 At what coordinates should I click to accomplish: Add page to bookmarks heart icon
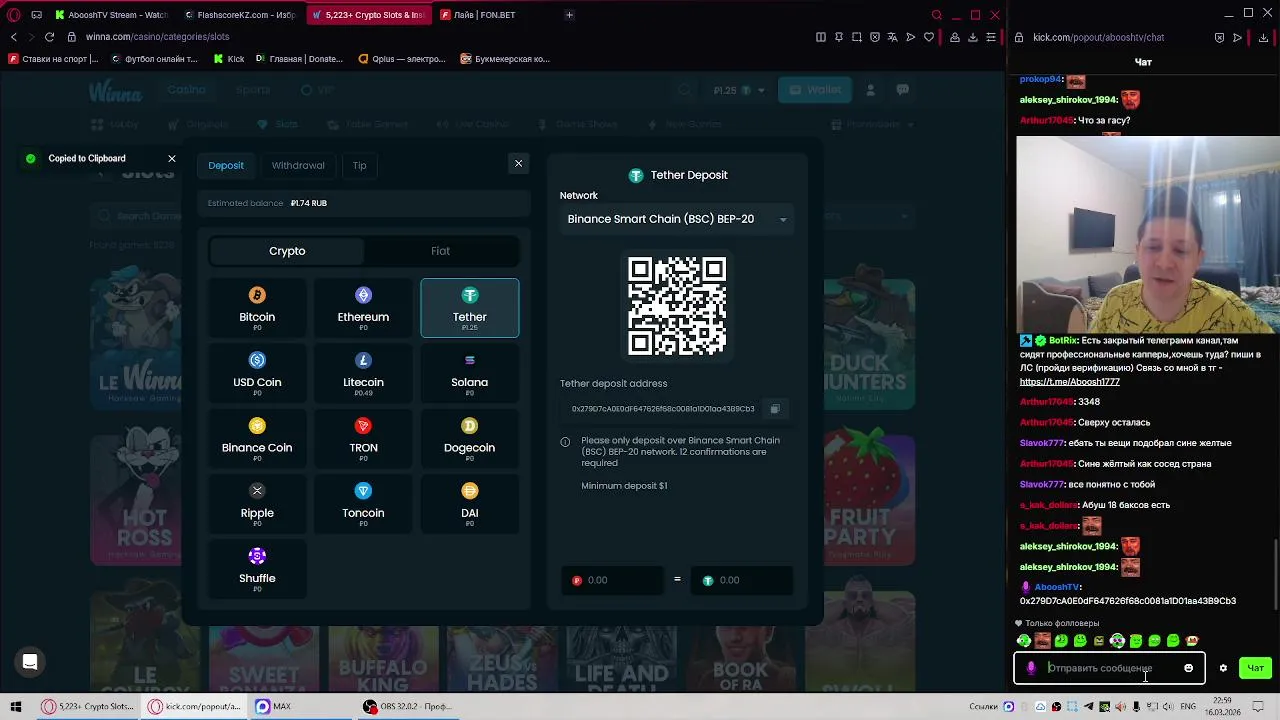929,37
